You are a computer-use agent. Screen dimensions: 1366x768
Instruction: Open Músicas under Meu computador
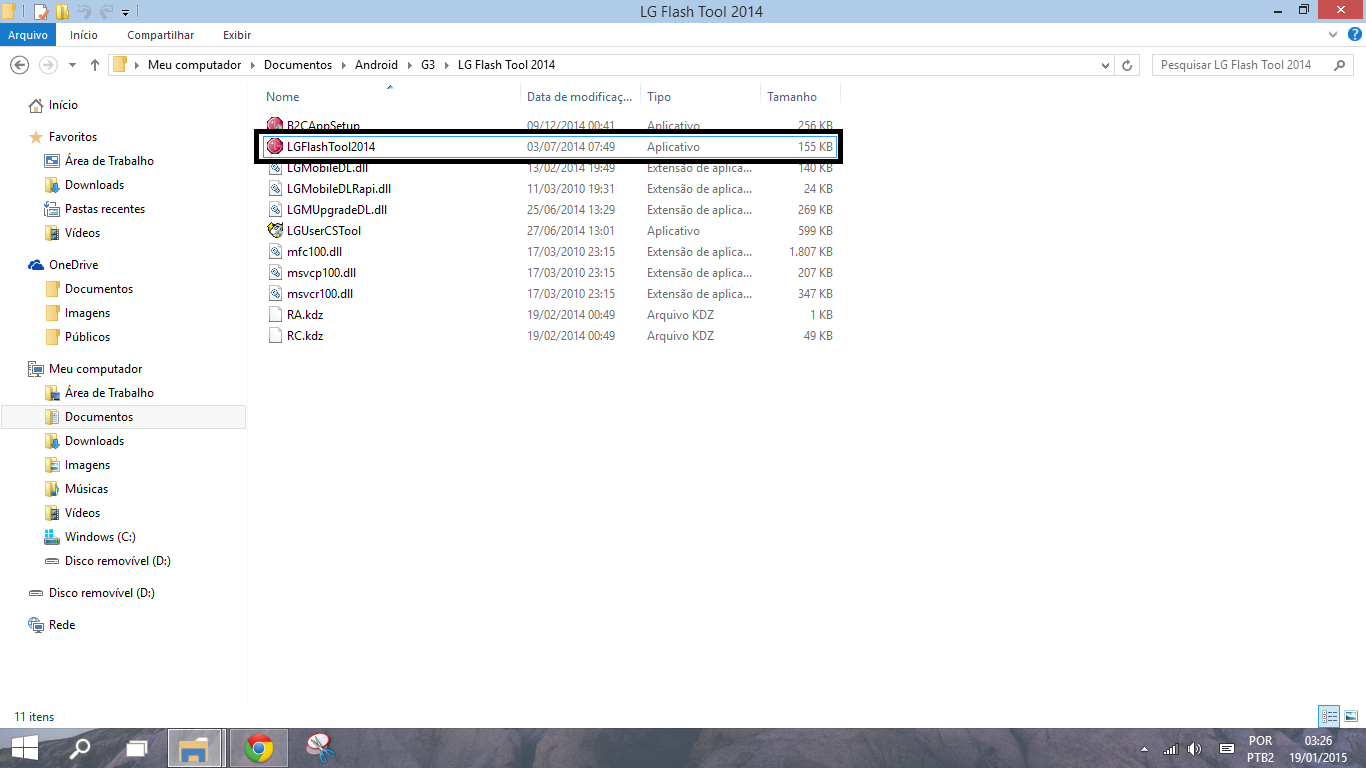click(86, 489)
